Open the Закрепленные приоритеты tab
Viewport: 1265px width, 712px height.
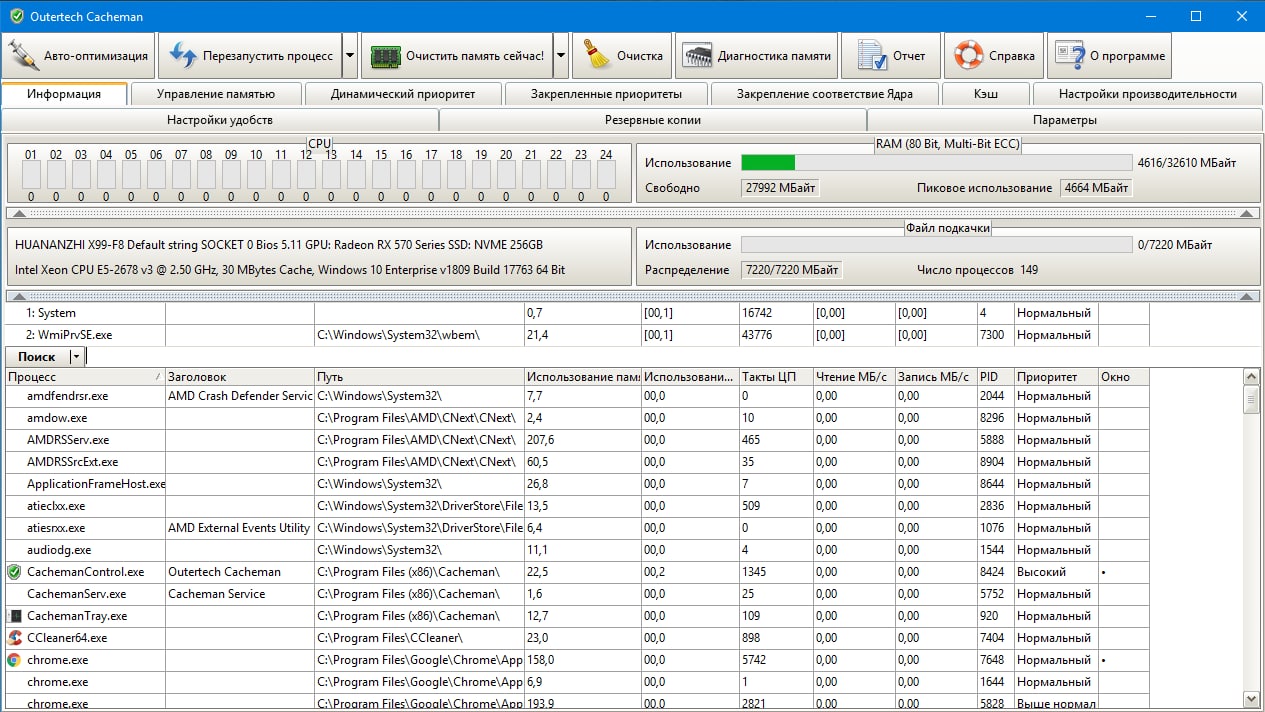tap(606, 94)
